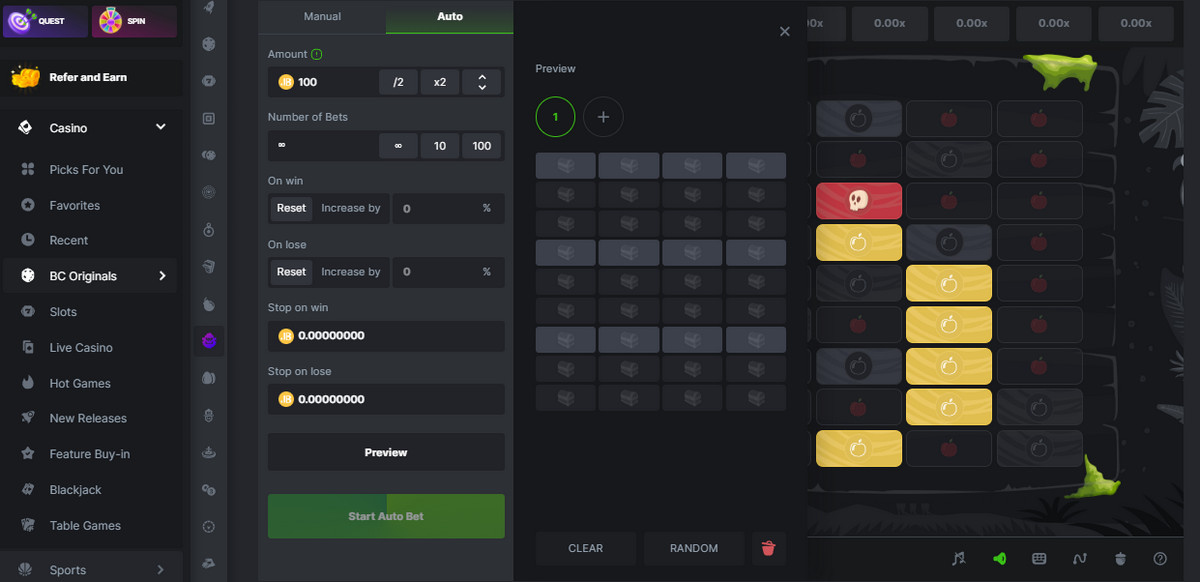1200x582 pixels.
Task: Expand the BC Originals submenu
Action: tap(162, 276)
